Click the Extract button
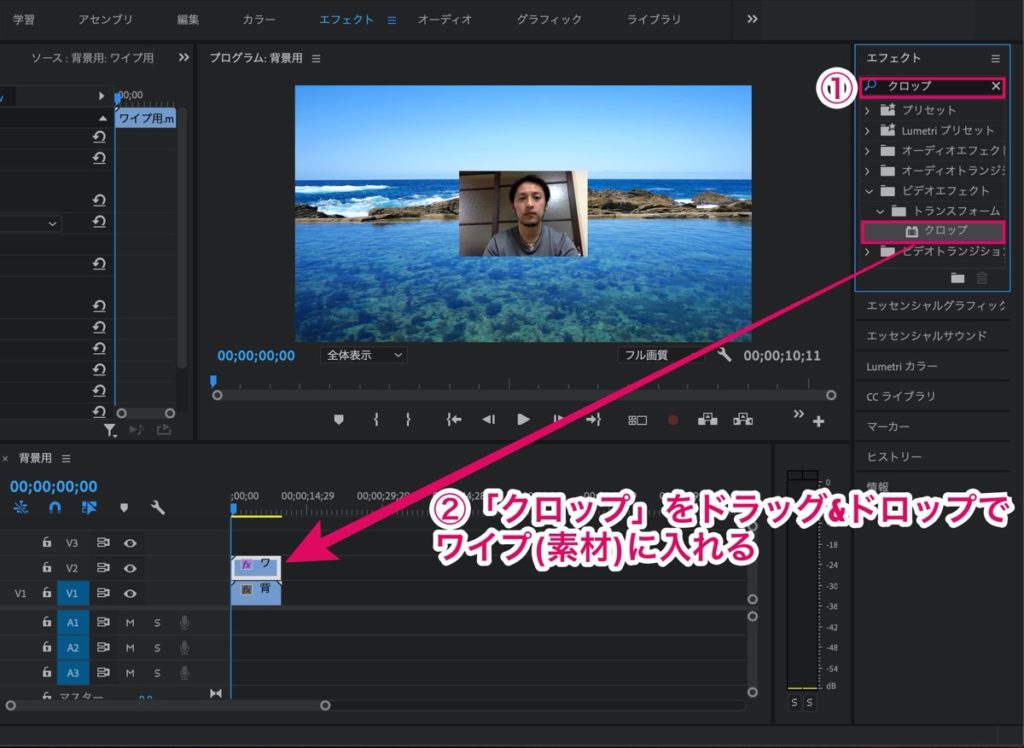The width and height of the screenshot is (1024, 748). (743, 419)
